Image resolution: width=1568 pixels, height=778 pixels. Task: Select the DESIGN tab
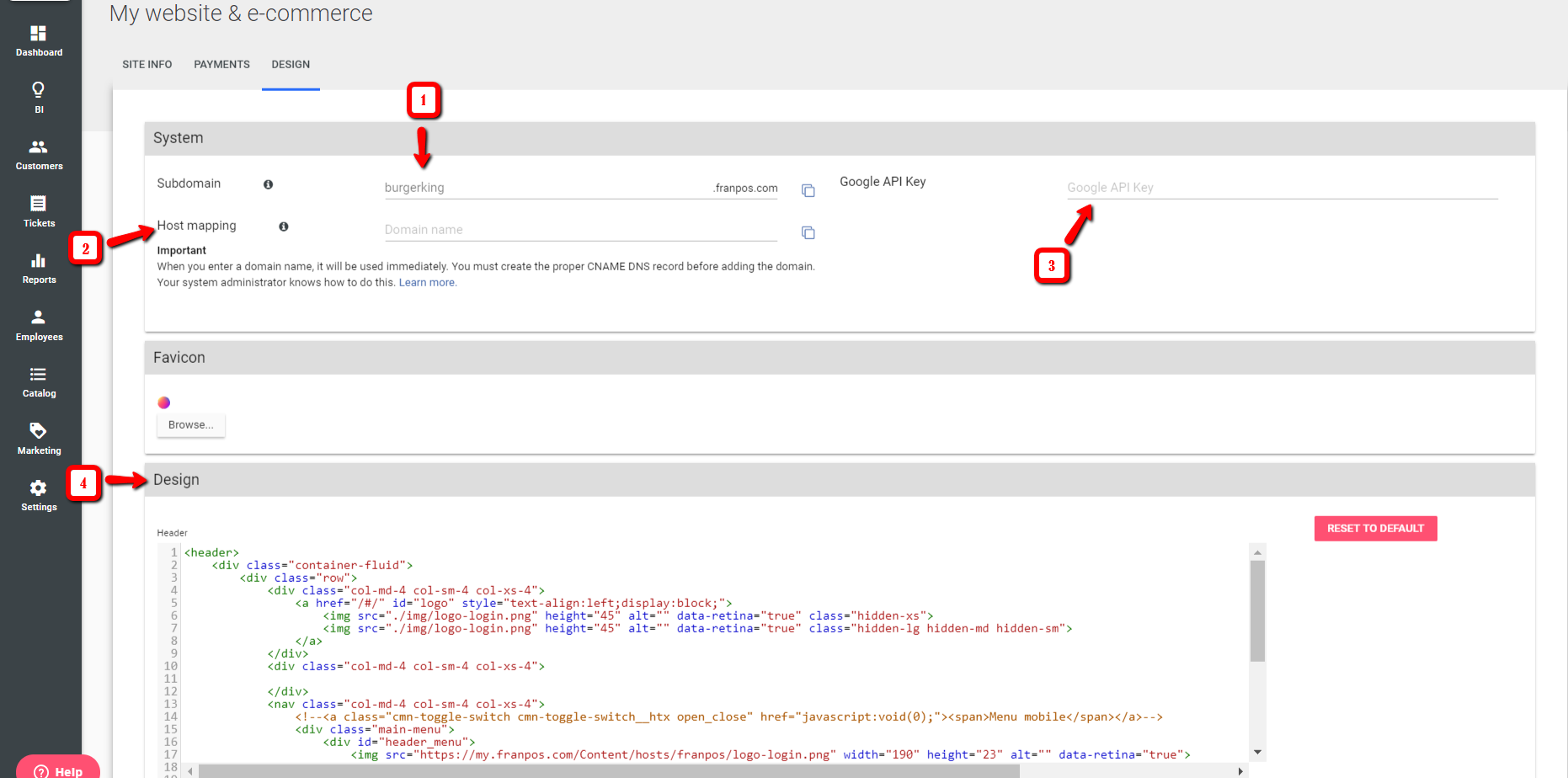(291, 65)
